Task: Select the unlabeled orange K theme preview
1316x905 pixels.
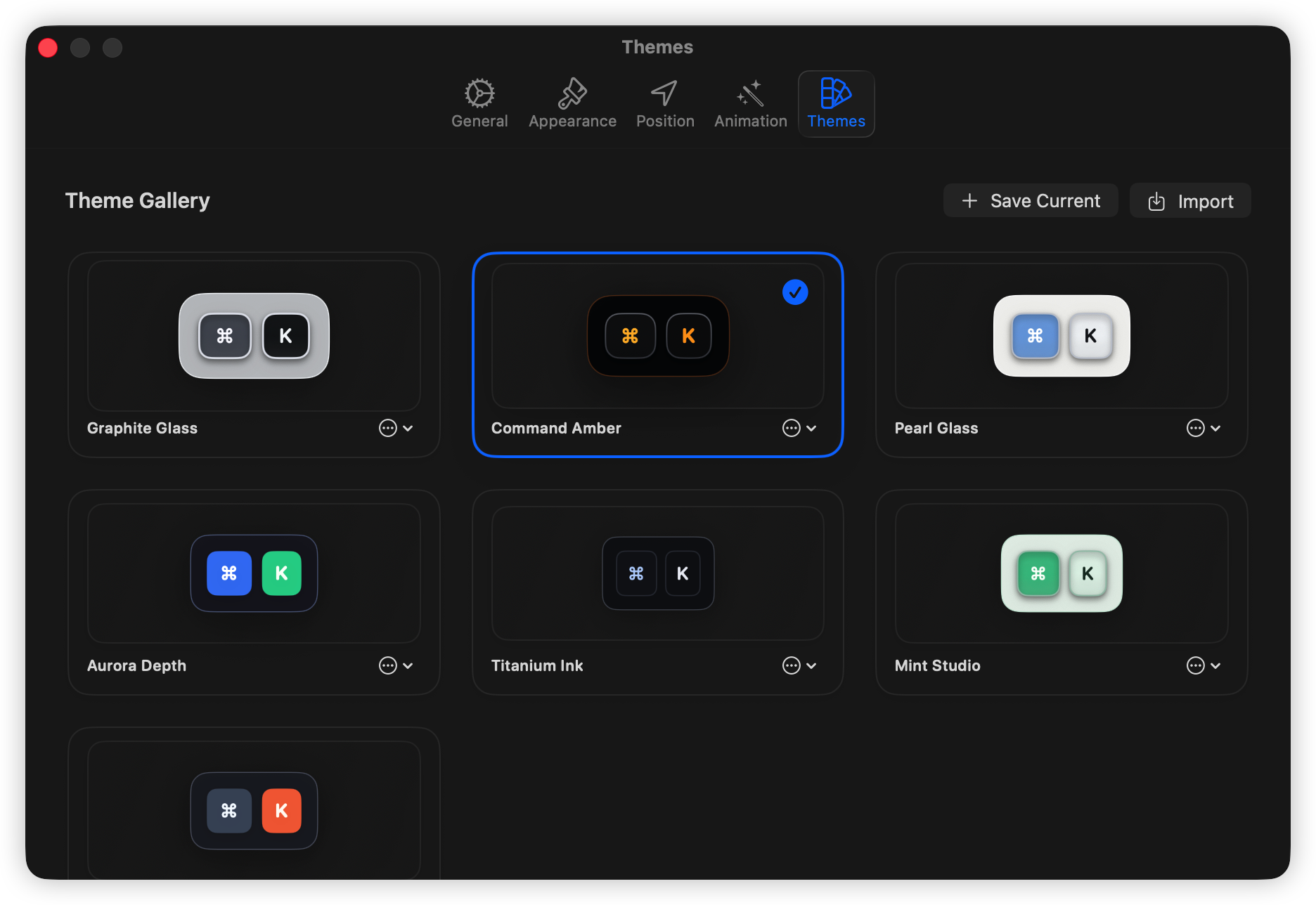Action: tap(254, 810)
